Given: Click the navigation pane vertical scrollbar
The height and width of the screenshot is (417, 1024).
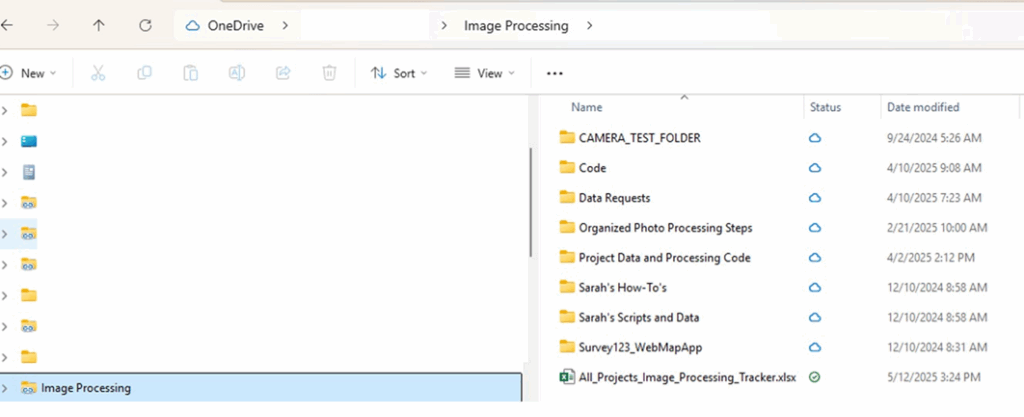Looking at the screenshot, I should click(530, 202).
